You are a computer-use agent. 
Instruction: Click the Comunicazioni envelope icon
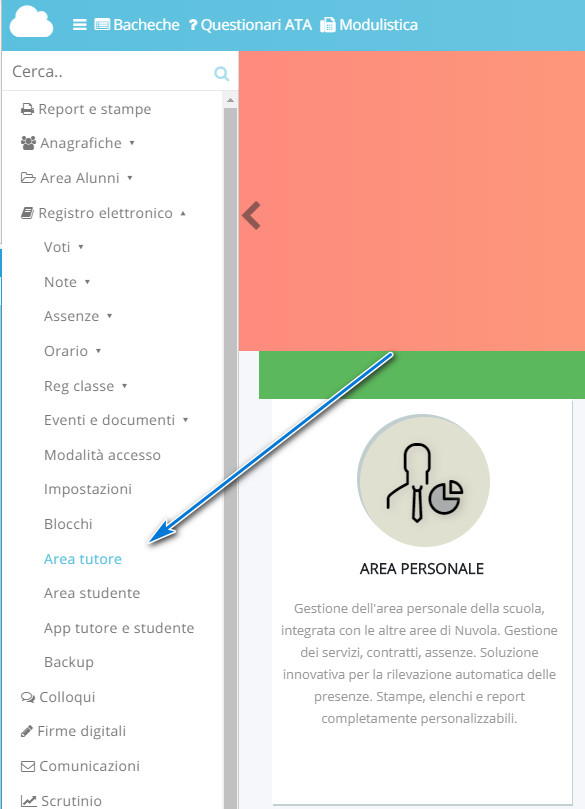pos(28,766)
